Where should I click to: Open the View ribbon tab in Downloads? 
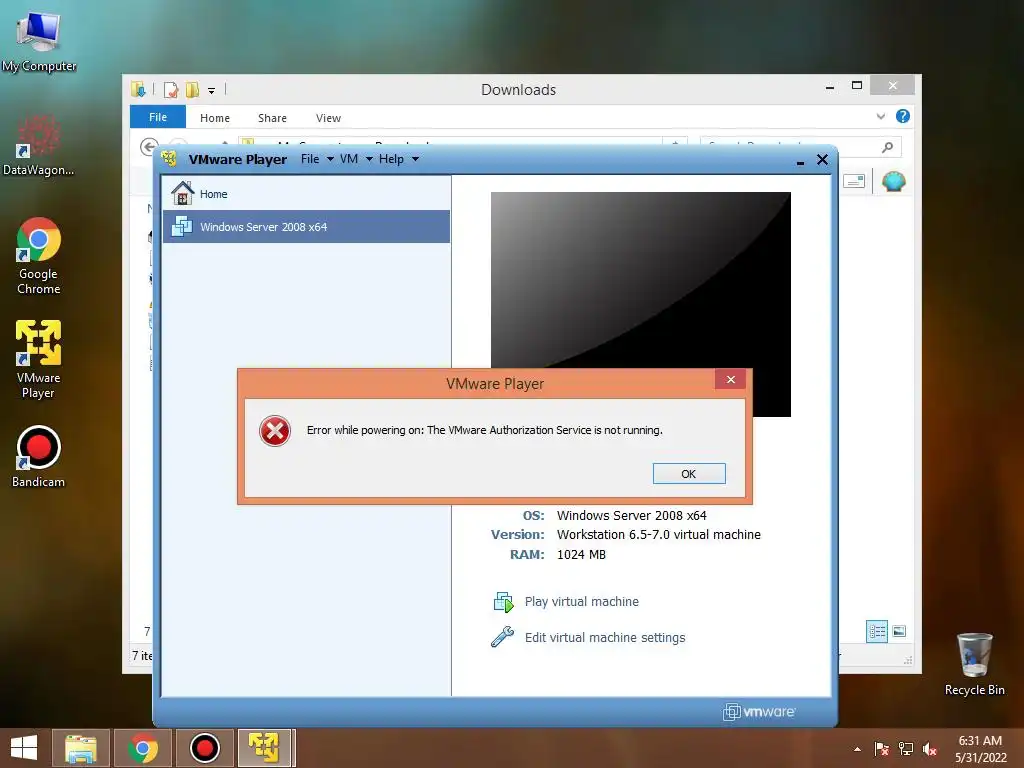(x=328, y=118)
